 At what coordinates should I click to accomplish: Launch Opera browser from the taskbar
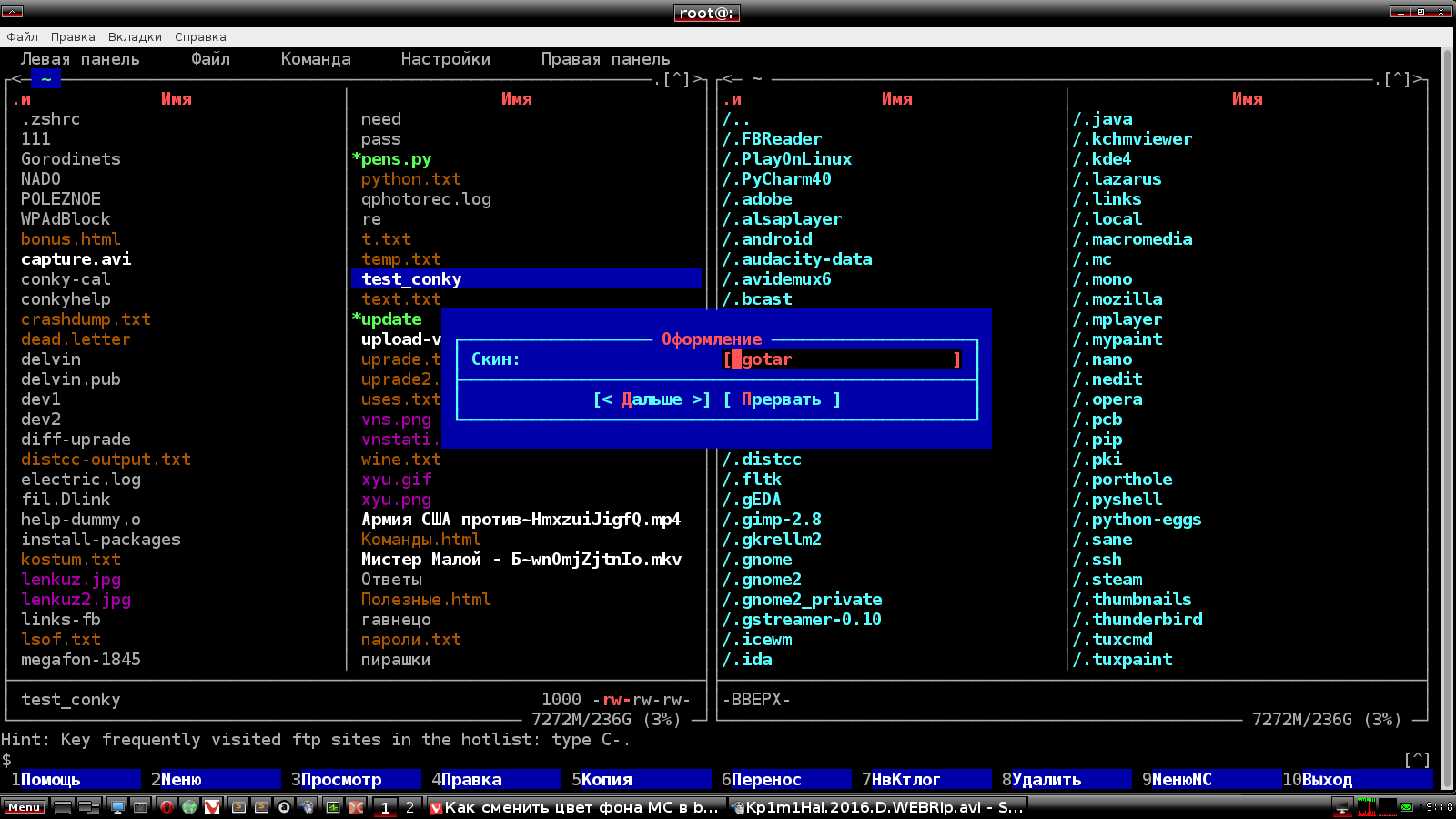pyautogui.click(x=167, y=807)
